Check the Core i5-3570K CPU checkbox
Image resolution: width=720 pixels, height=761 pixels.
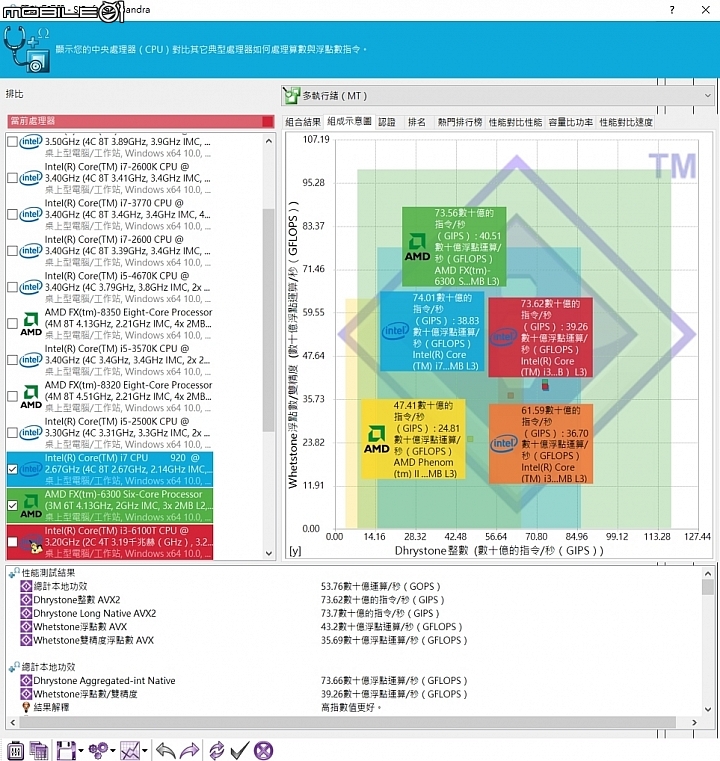click(x=13, y=360)
